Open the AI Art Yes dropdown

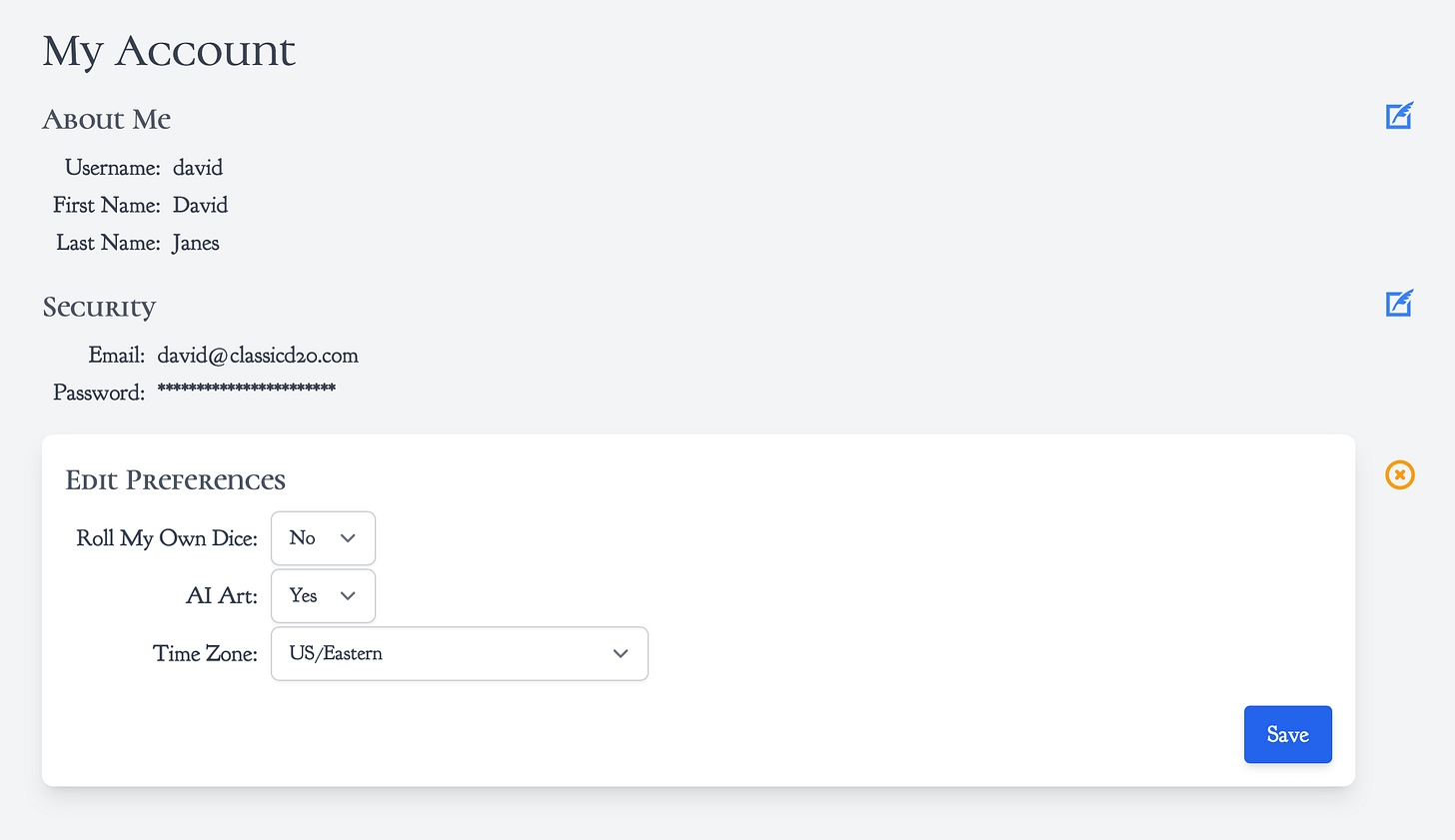pos(323,596)
